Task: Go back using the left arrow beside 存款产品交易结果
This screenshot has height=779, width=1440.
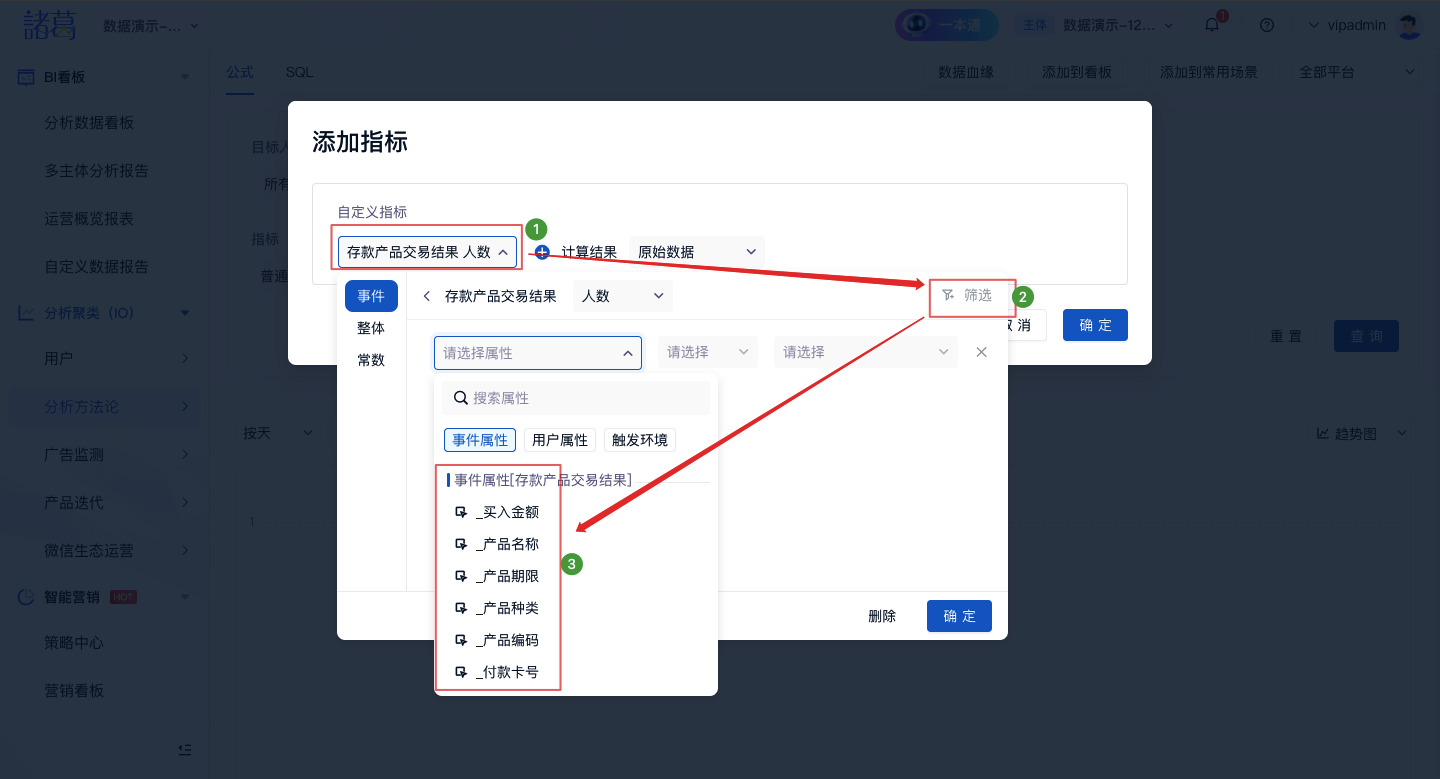Action: (x=427, y=296)
